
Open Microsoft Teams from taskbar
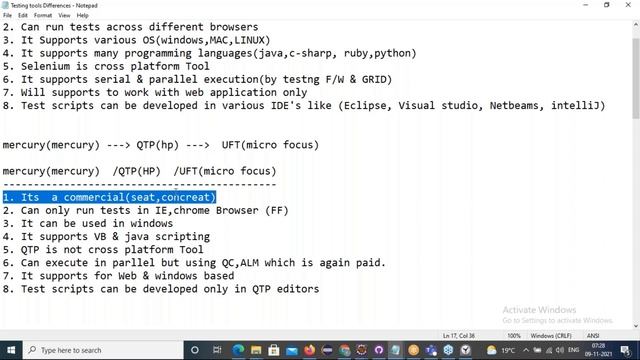point(431,350)
